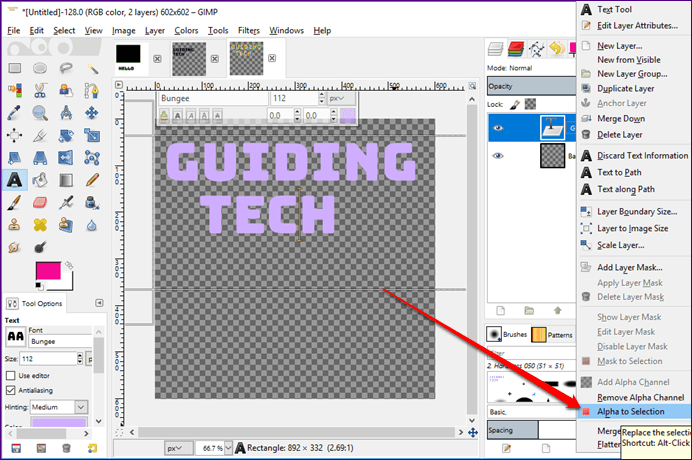
Task: Select the Pencil tool
Action: tap(92, 180)
